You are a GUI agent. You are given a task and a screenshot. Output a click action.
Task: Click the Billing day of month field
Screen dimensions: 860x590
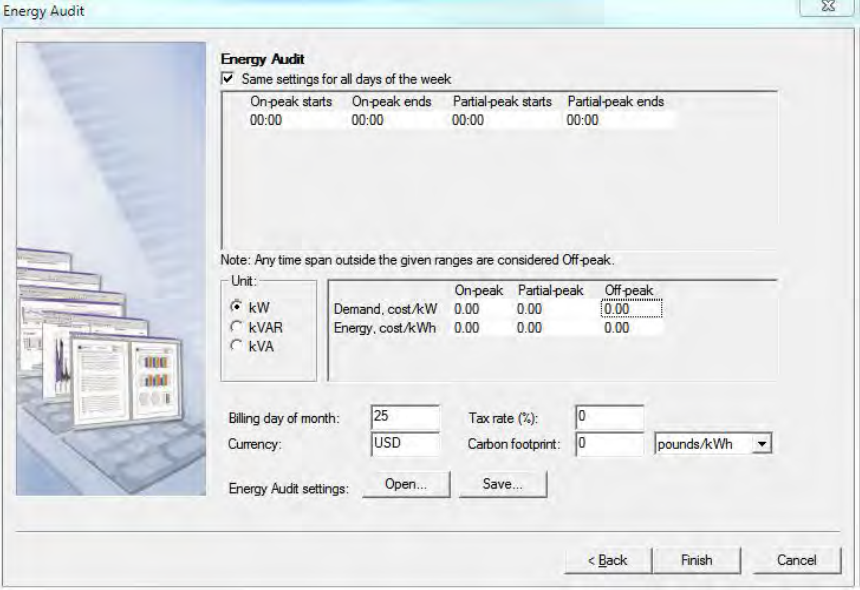click(405, 414)
